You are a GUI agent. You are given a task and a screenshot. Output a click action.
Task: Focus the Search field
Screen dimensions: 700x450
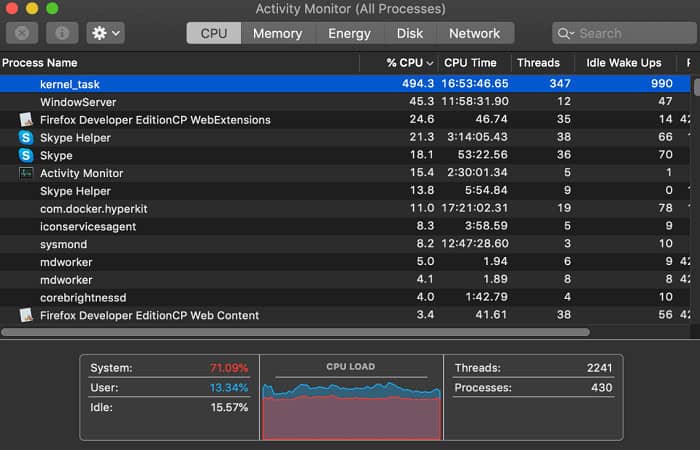tap(625, 33)
